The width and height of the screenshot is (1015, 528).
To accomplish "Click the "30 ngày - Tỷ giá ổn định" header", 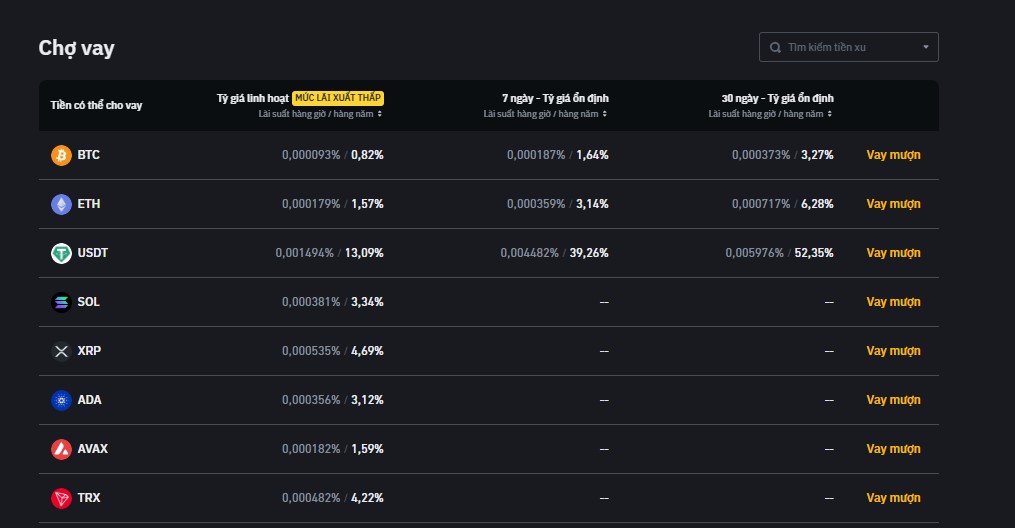I will (777, 98).
